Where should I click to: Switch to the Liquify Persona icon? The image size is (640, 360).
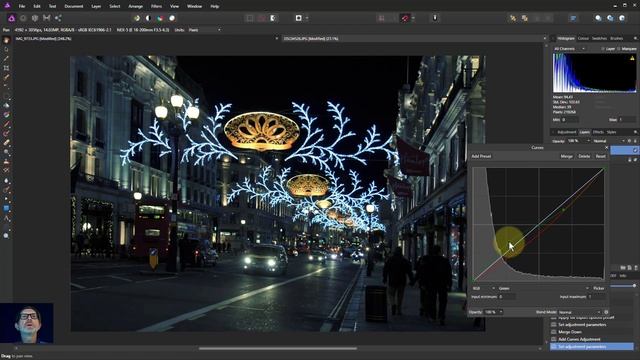pos(23,18)
